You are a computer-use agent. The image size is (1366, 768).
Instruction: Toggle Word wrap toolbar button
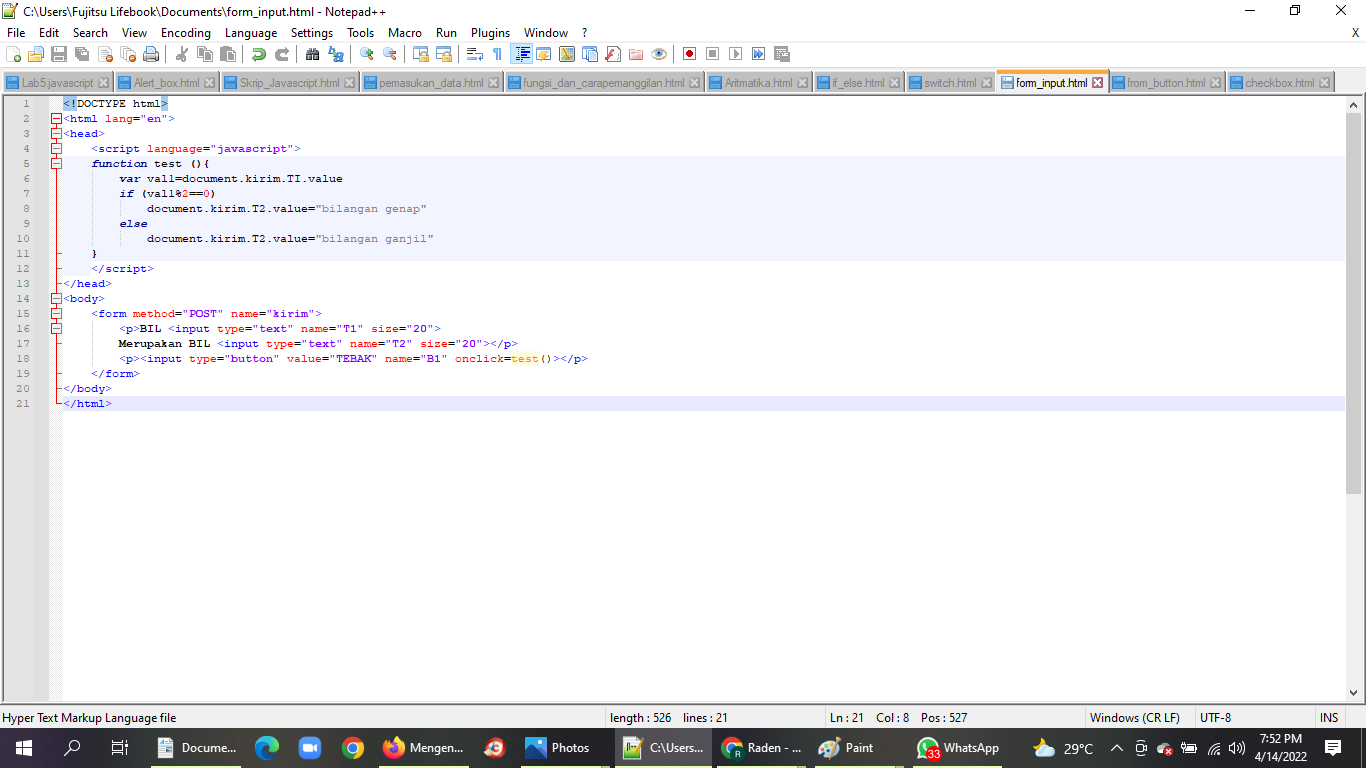coord(475,54)
